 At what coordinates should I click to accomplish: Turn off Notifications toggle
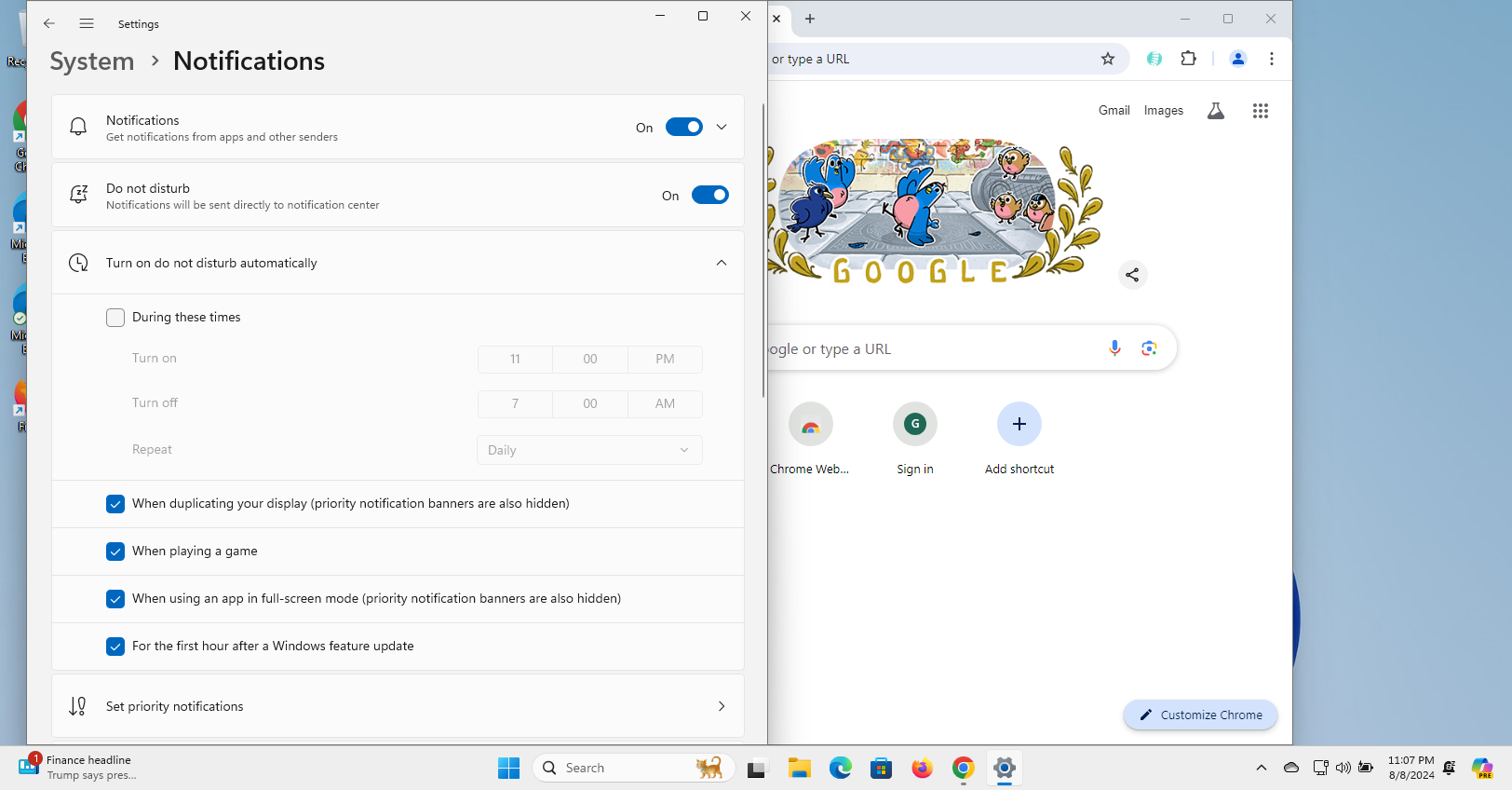(684, 127)
